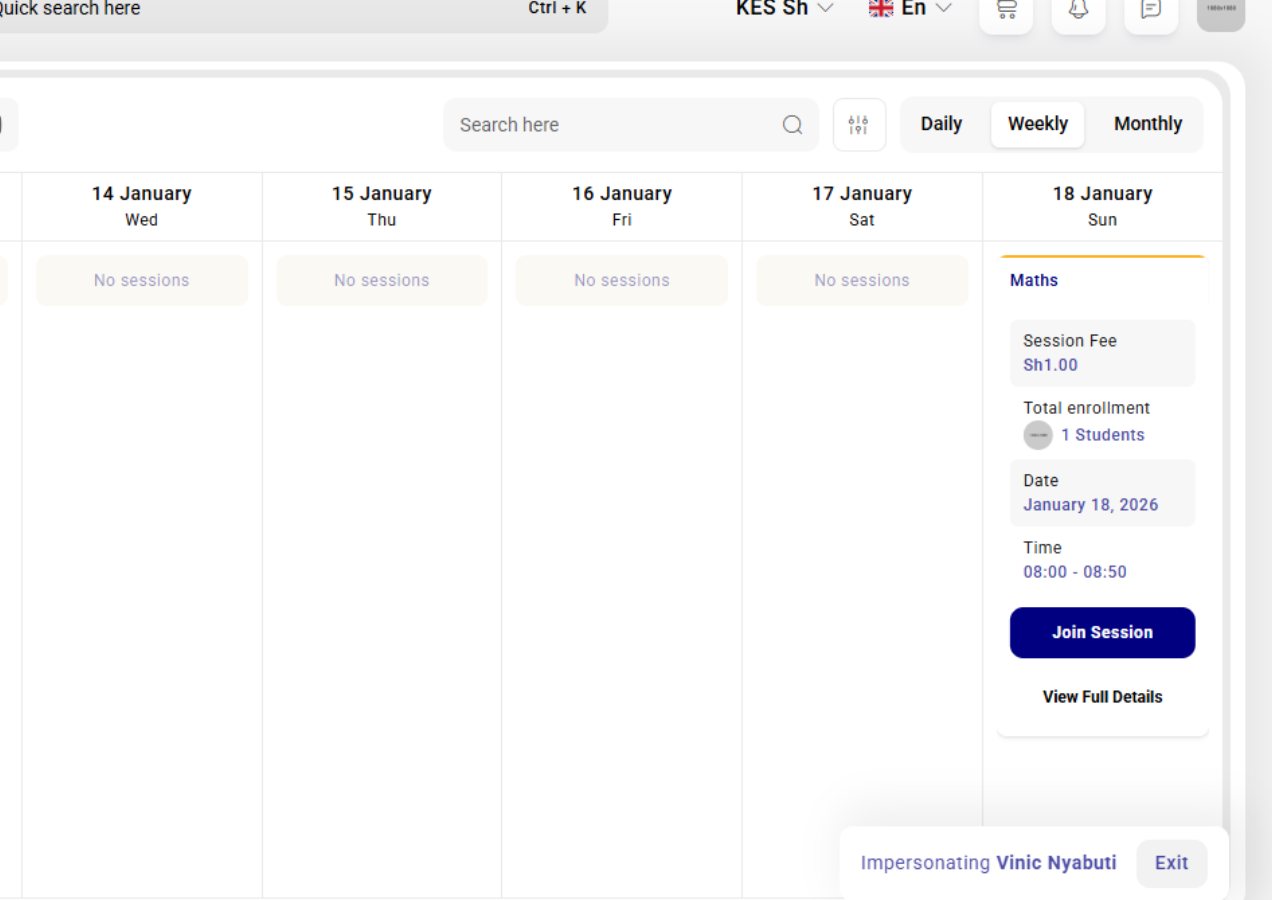Click the user profile avatar
This screenshot has width=1272, height=900.
click(x=1220, y=10)
